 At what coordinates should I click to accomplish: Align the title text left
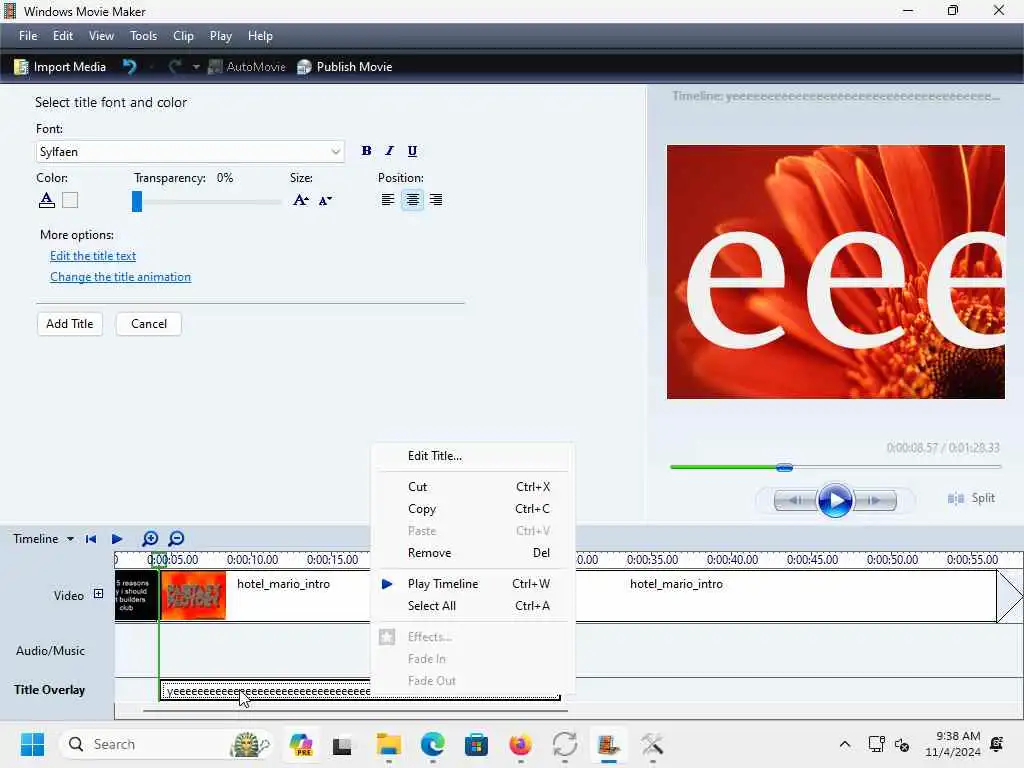(388, 200)
